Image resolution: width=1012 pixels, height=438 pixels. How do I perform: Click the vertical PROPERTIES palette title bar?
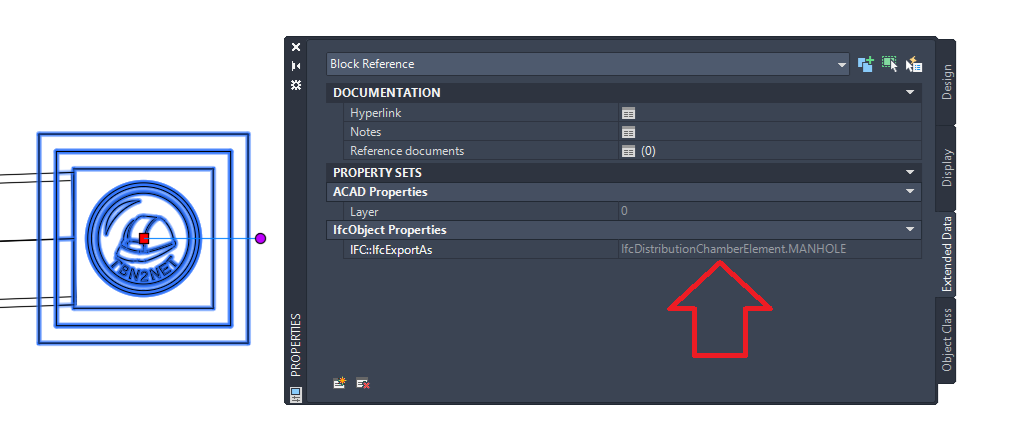(x=296, y=345)
